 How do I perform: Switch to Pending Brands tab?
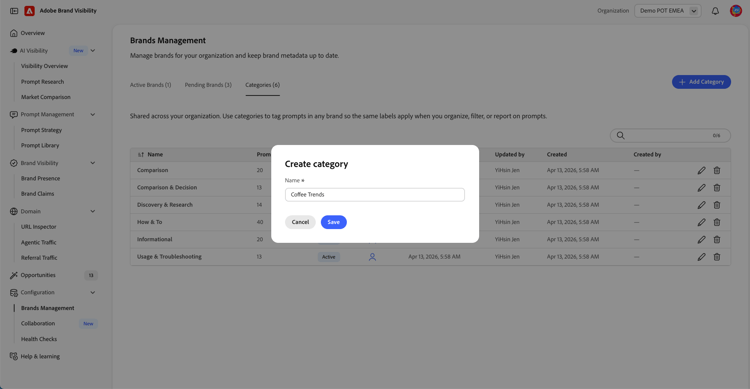[x=208, y=85]
